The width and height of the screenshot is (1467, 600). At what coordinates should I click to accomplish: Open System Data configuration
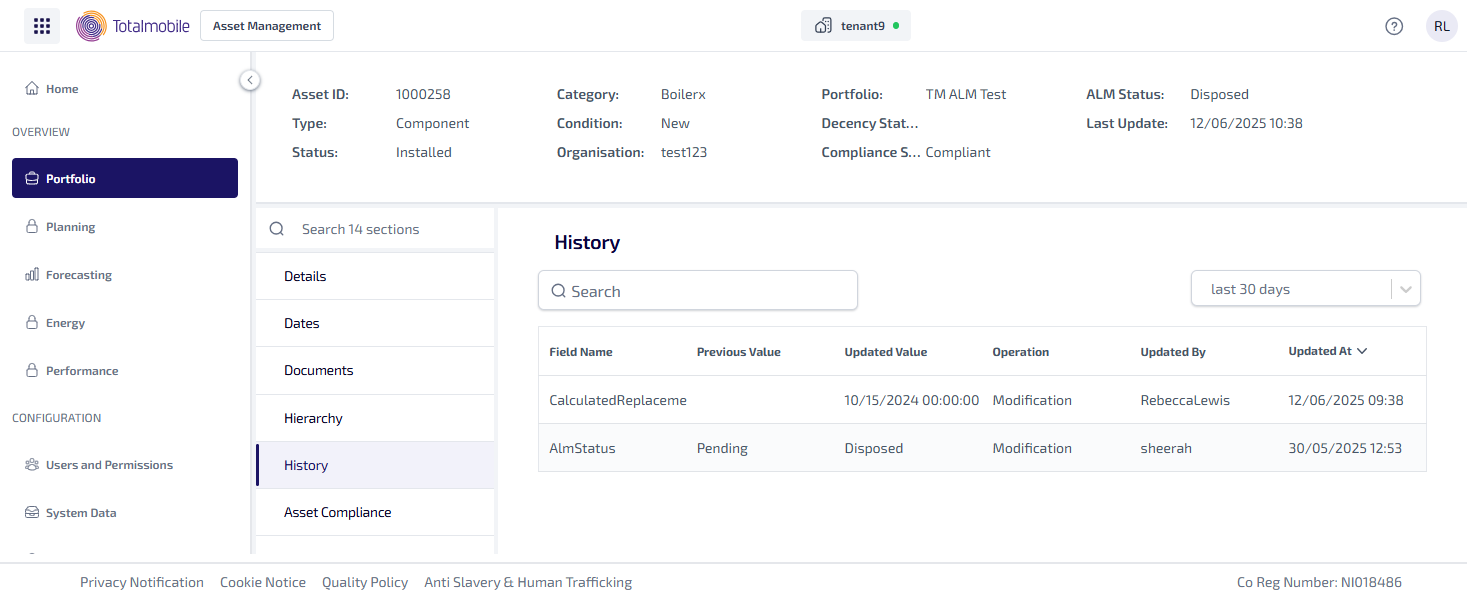(x=81, y=513)
